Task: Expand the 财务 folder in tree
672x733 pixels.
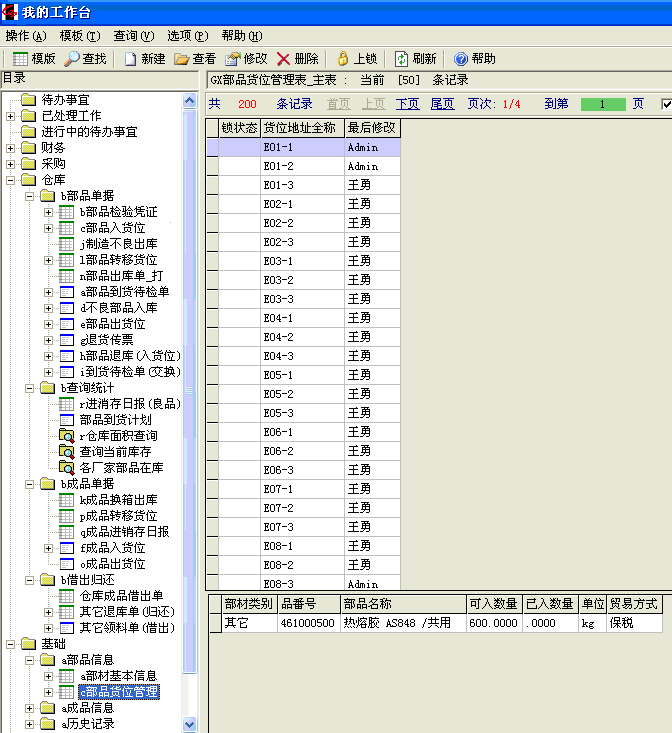Action: (x=10, y=148)
